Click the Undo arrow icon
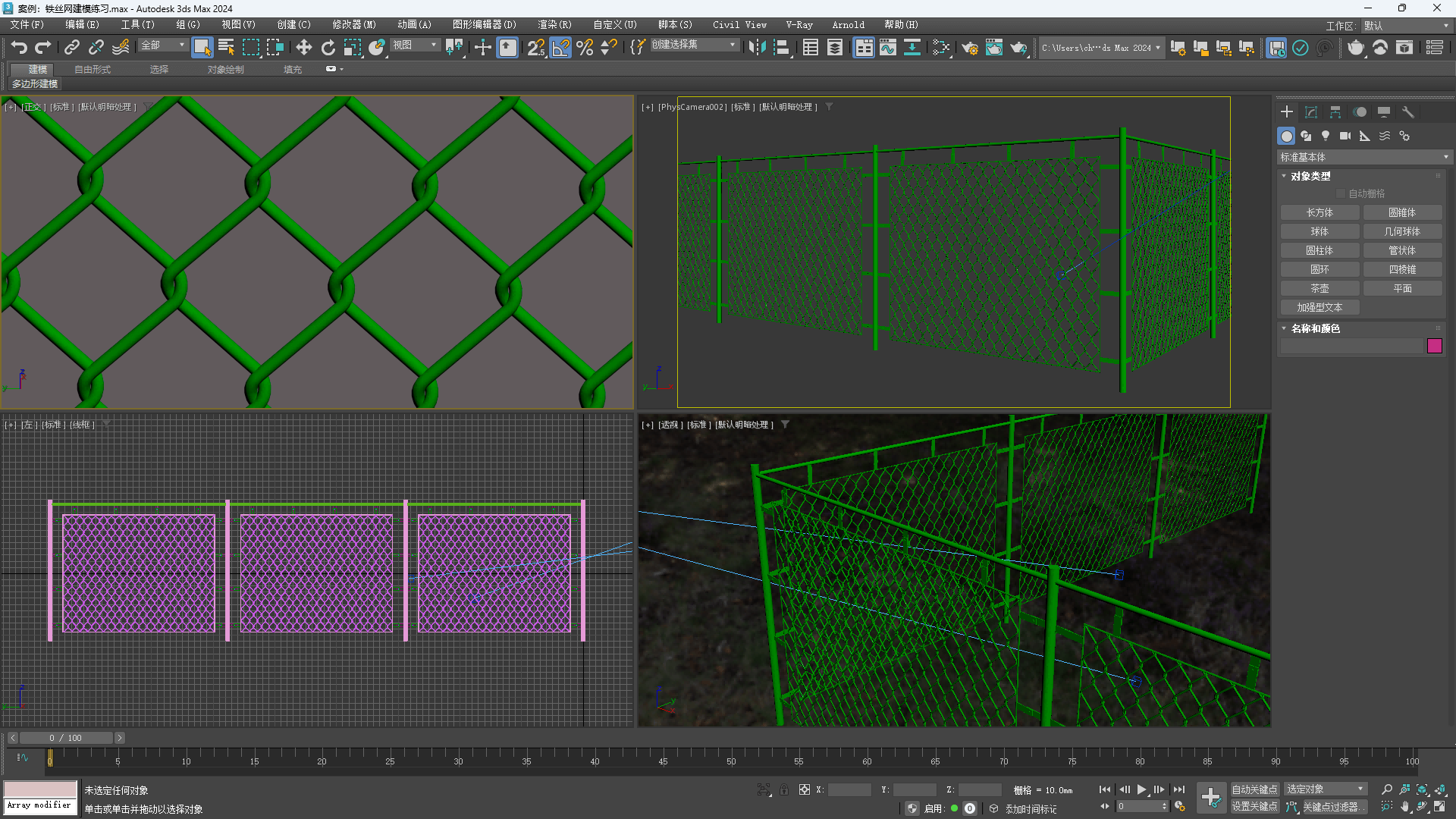The image size is (1456, 819). pos(19,48)
